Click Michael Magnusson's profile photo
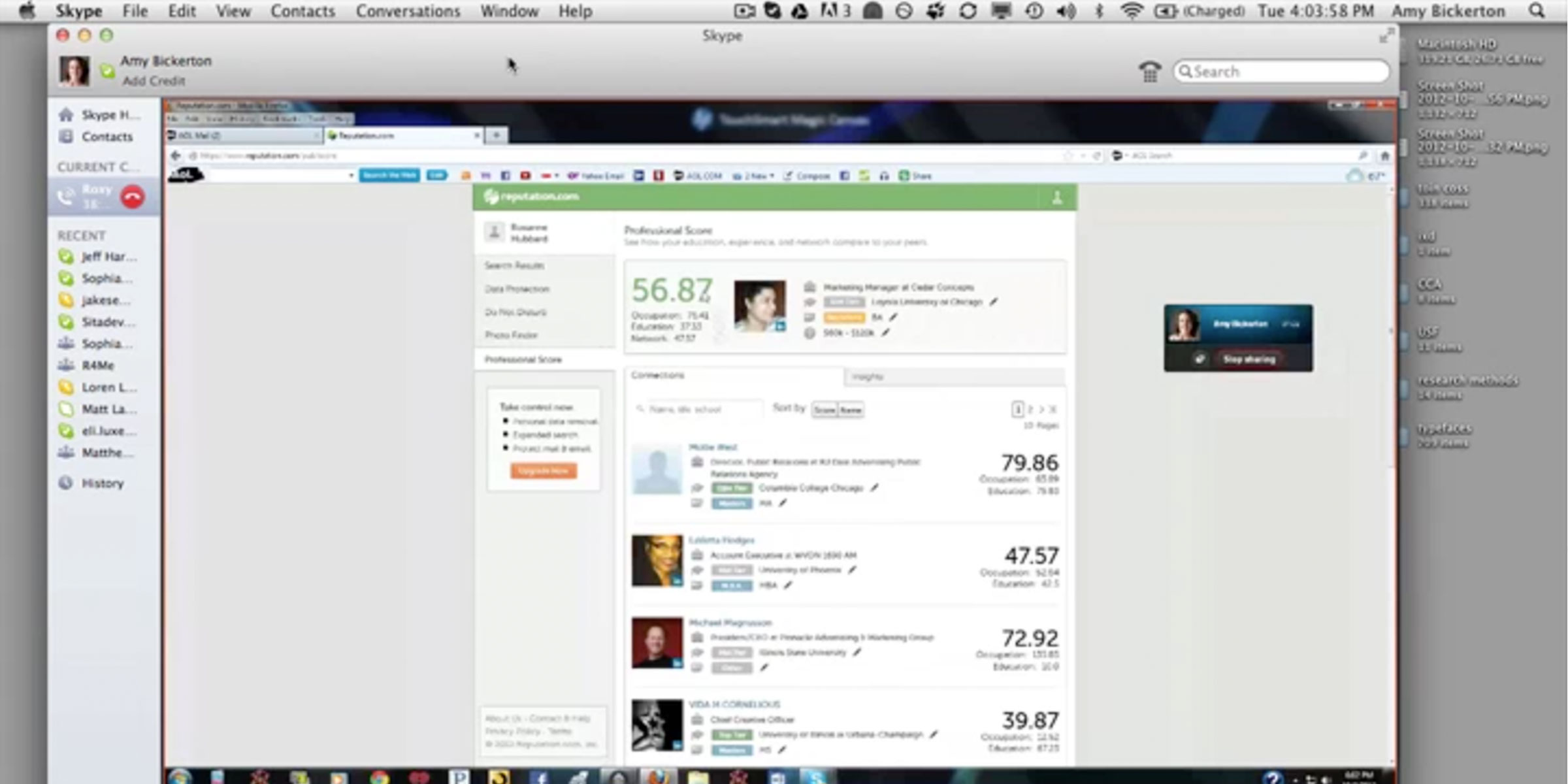1568x784 pixels. [x=657, y=643]
